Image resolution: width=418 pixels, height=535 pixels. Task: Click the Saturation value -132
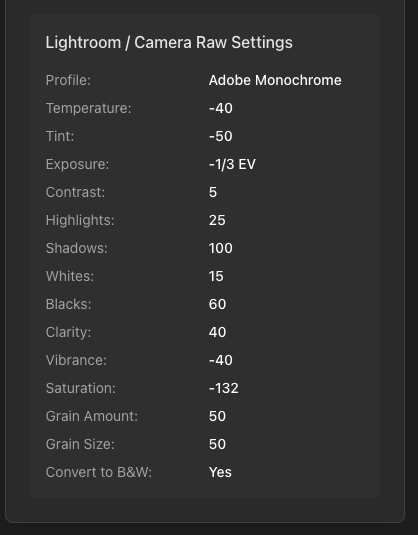[x=224, y=388]
